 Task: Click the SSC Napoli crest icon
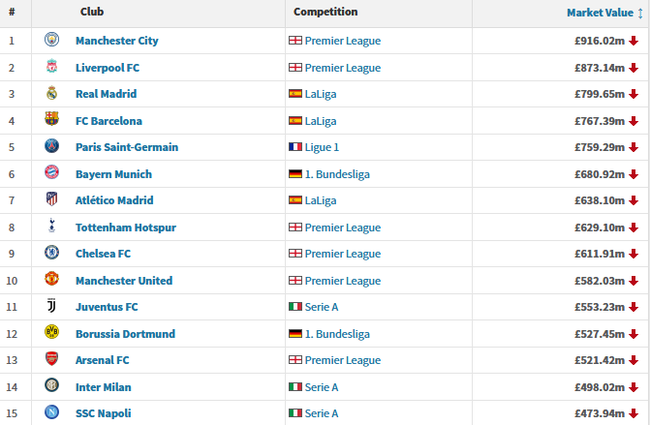(x=52, y=413)
